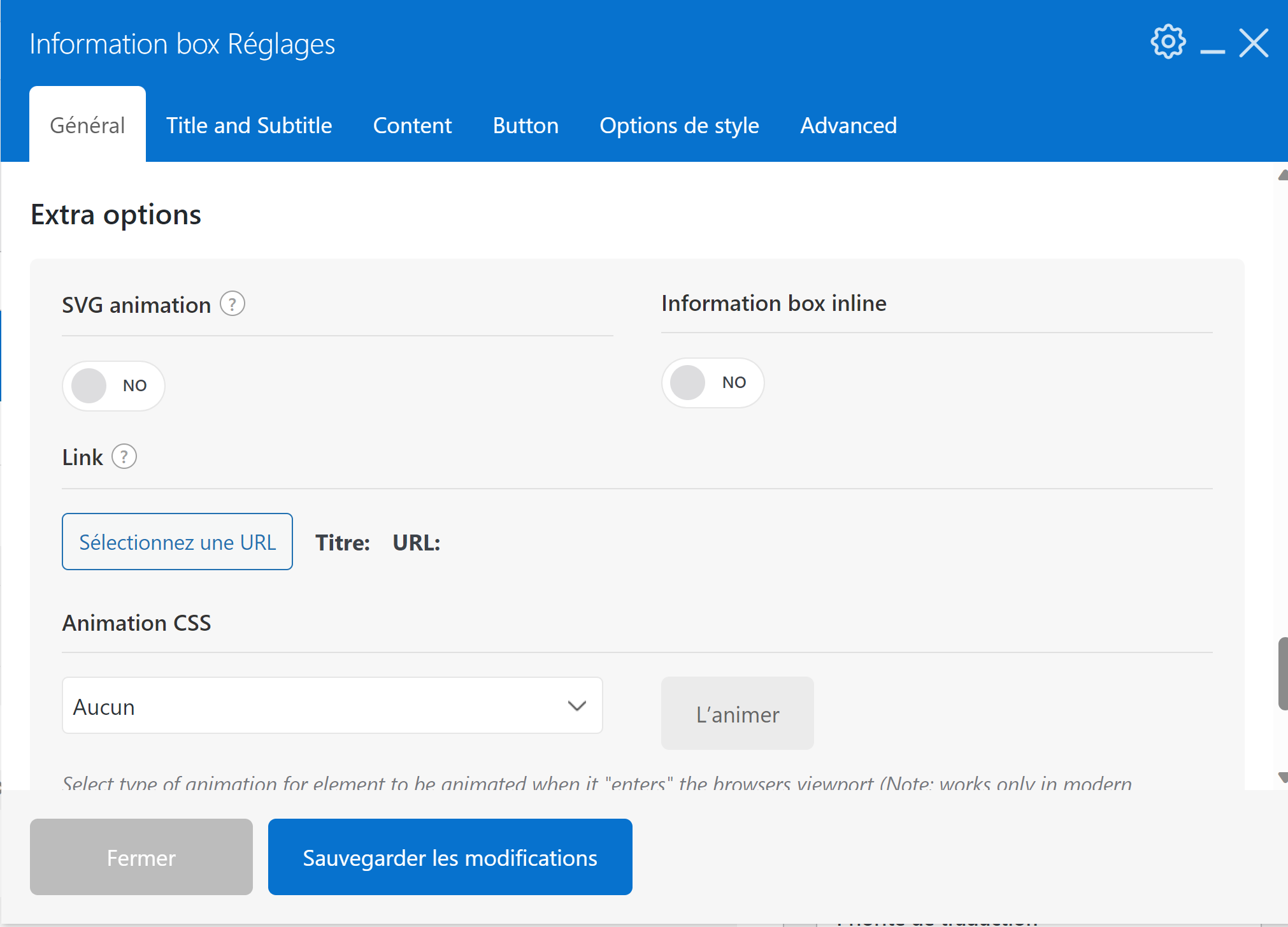Viewport: 1288px width, 927px height.
Task: Select the Button tab
Action: (x=526, y=125)
